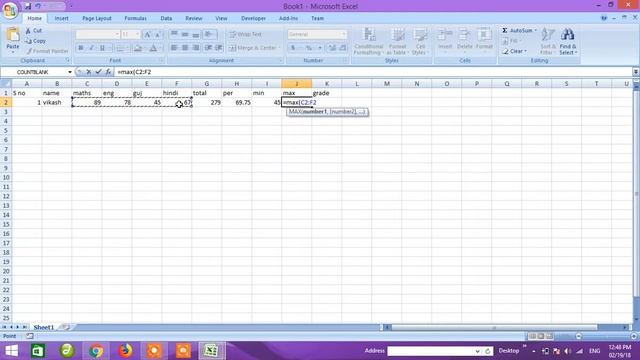The image size is (640, 360).
Task: Click cell containing 'vikash'
Action: pos(57,102)
